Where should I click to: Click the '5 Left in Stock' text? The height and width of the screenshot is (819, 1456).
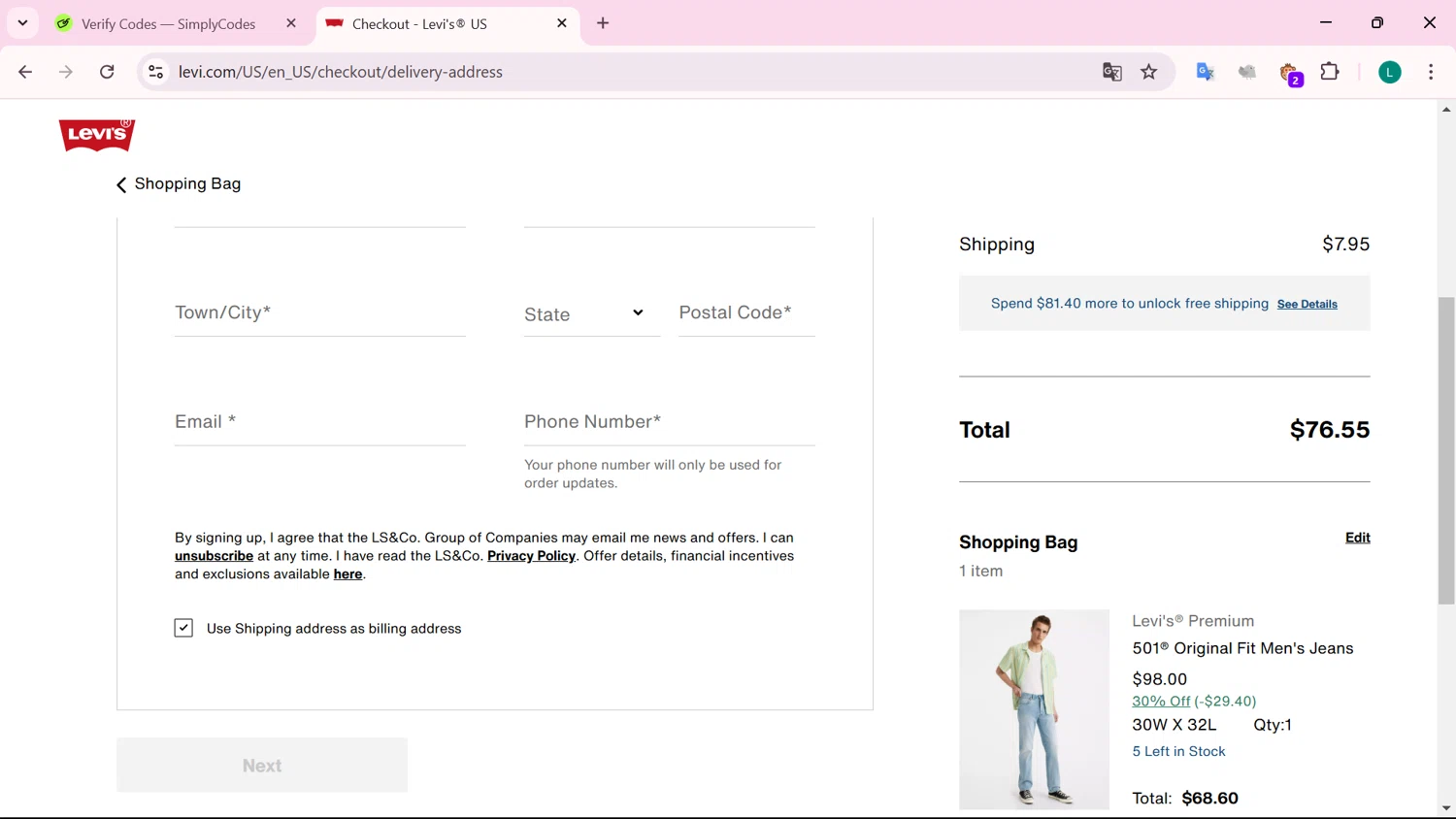[x=1178, y=751]
